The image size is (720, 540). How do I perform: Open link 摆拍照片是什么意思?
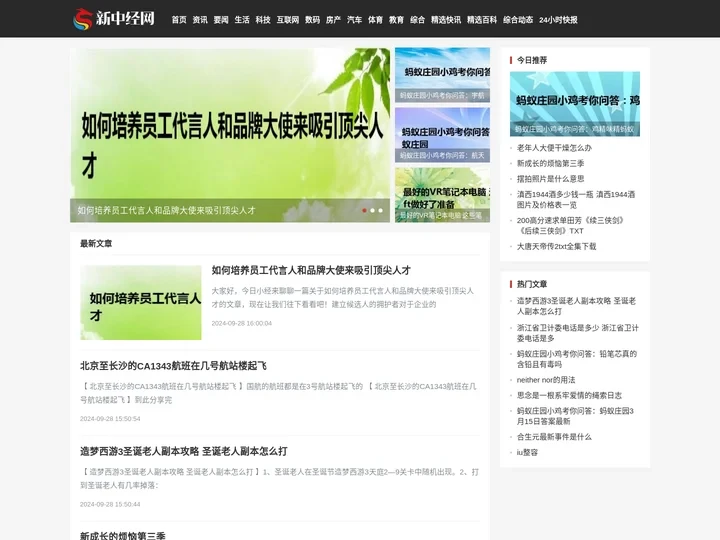point(551,179)
